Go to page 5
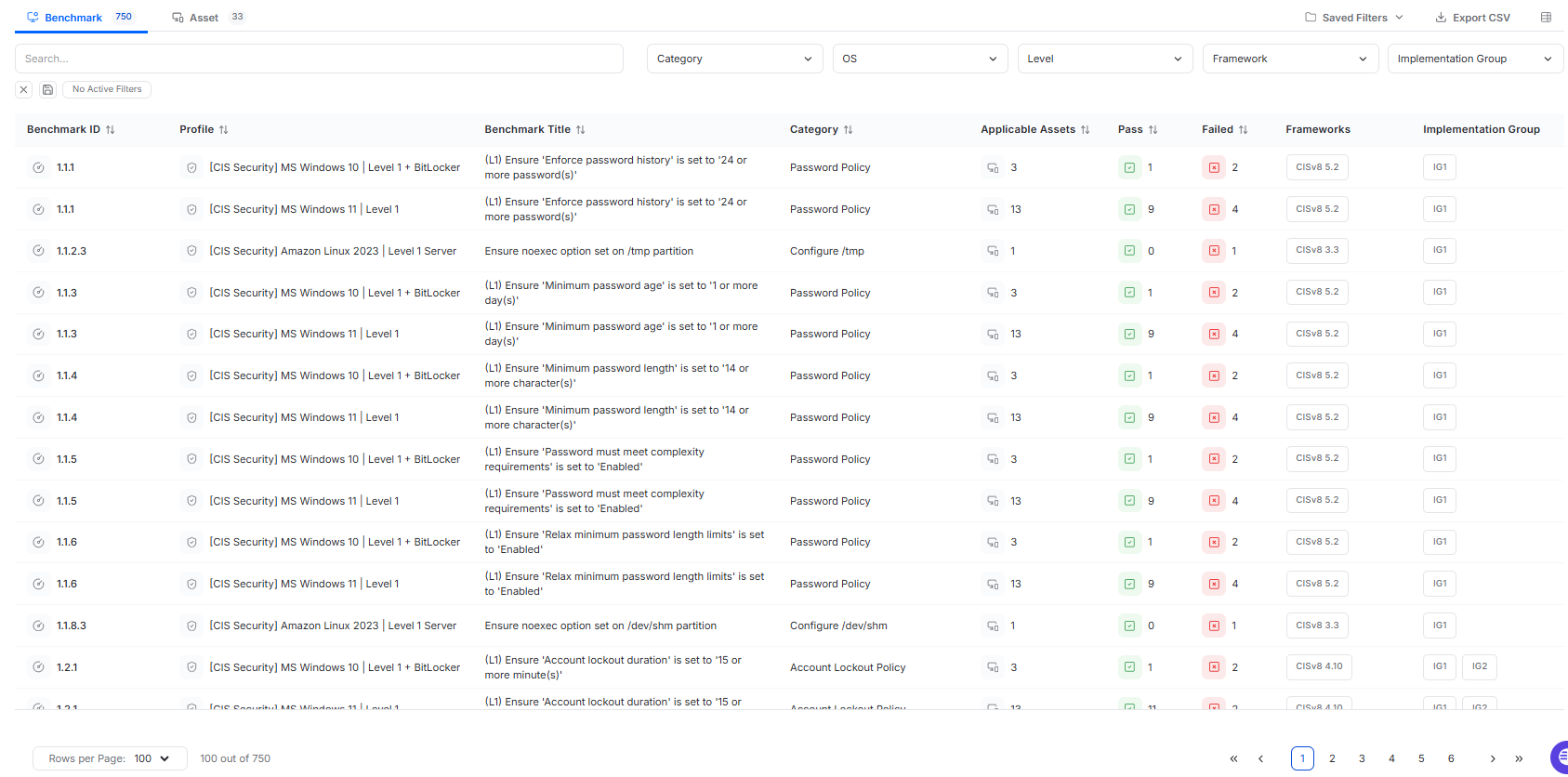This screenshot has width=1568, height=777. click(x=1421, y=758)
